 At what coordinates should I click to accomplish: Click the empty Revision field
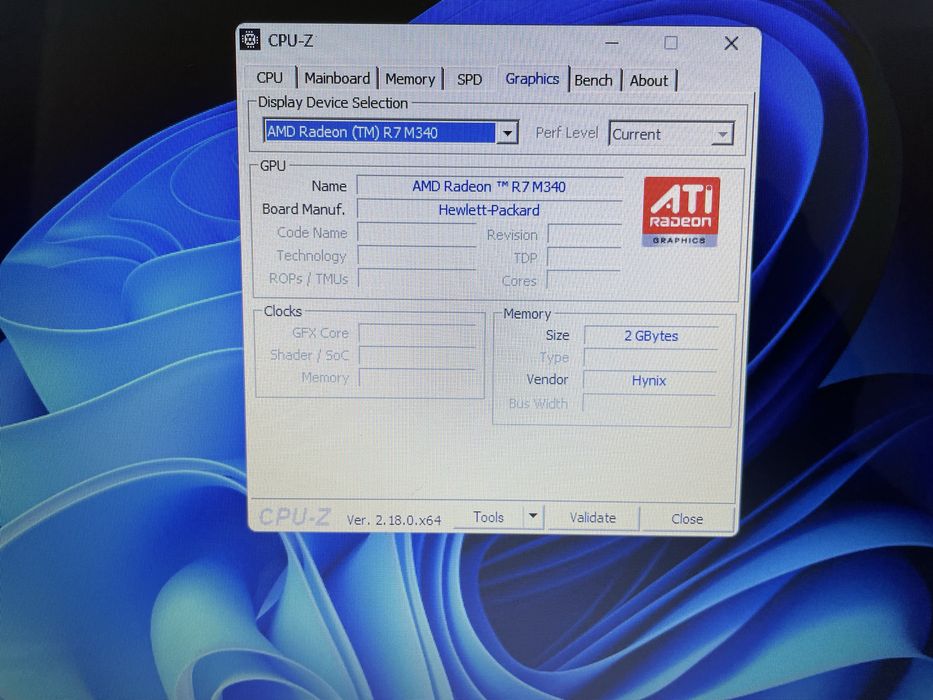(x=584, y=234)
